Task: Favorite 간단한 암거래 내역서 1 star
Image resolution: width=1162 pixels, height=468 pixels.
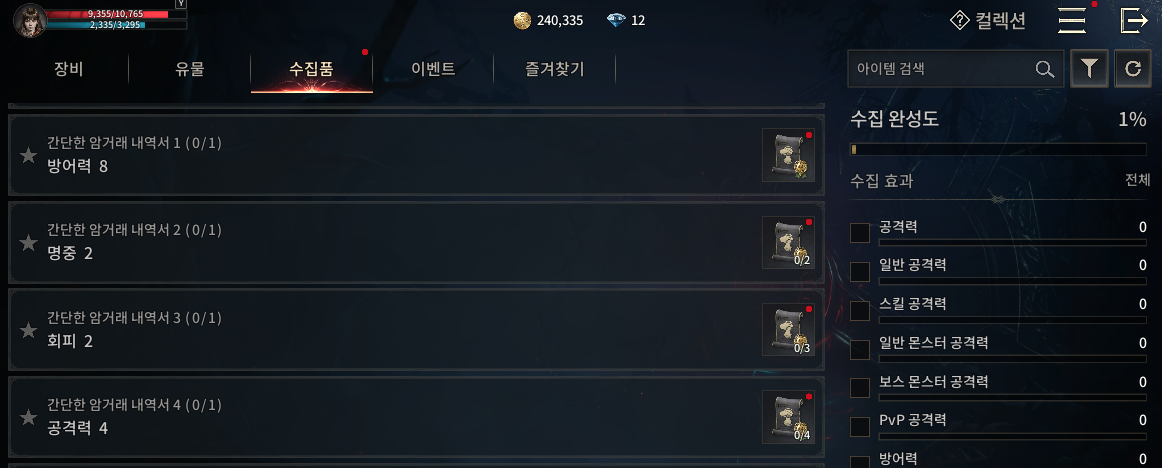Action: (x=28, y=155)
